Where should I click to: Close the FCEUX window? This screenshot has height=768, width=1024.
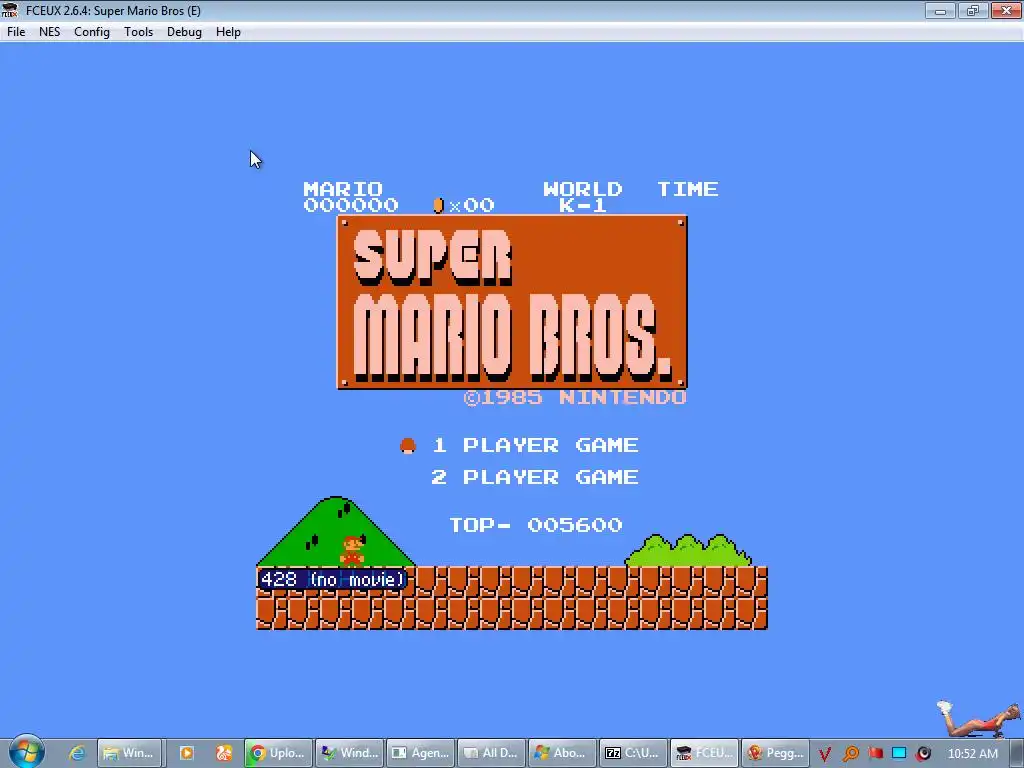click(x=1006, y=10)
